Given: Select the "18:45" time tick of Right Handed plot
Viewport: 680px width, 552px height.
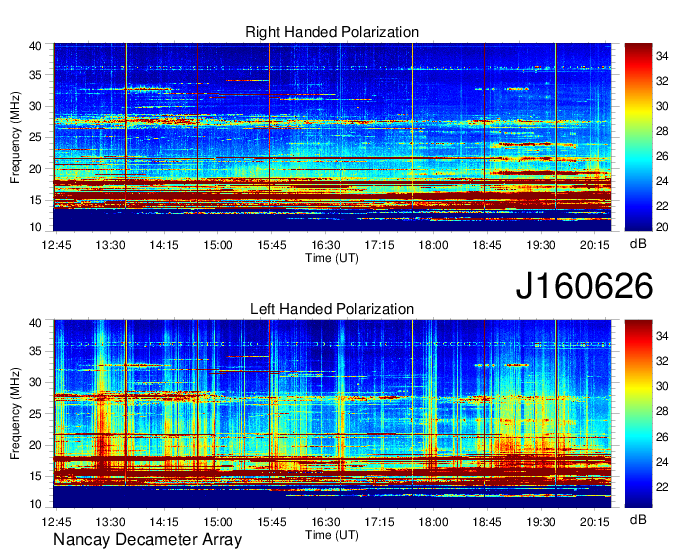Looking at the screenshot, I should tap(487, 245).
